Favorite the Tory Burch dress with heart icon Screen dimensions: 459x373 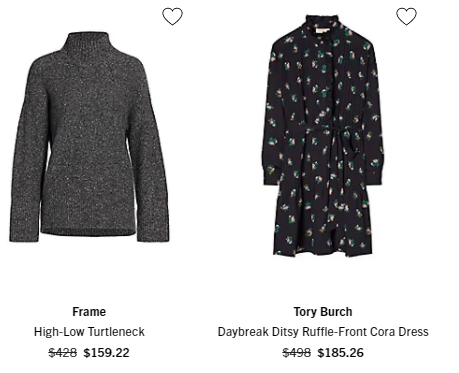pyautogui.click(x=406, y=16)
